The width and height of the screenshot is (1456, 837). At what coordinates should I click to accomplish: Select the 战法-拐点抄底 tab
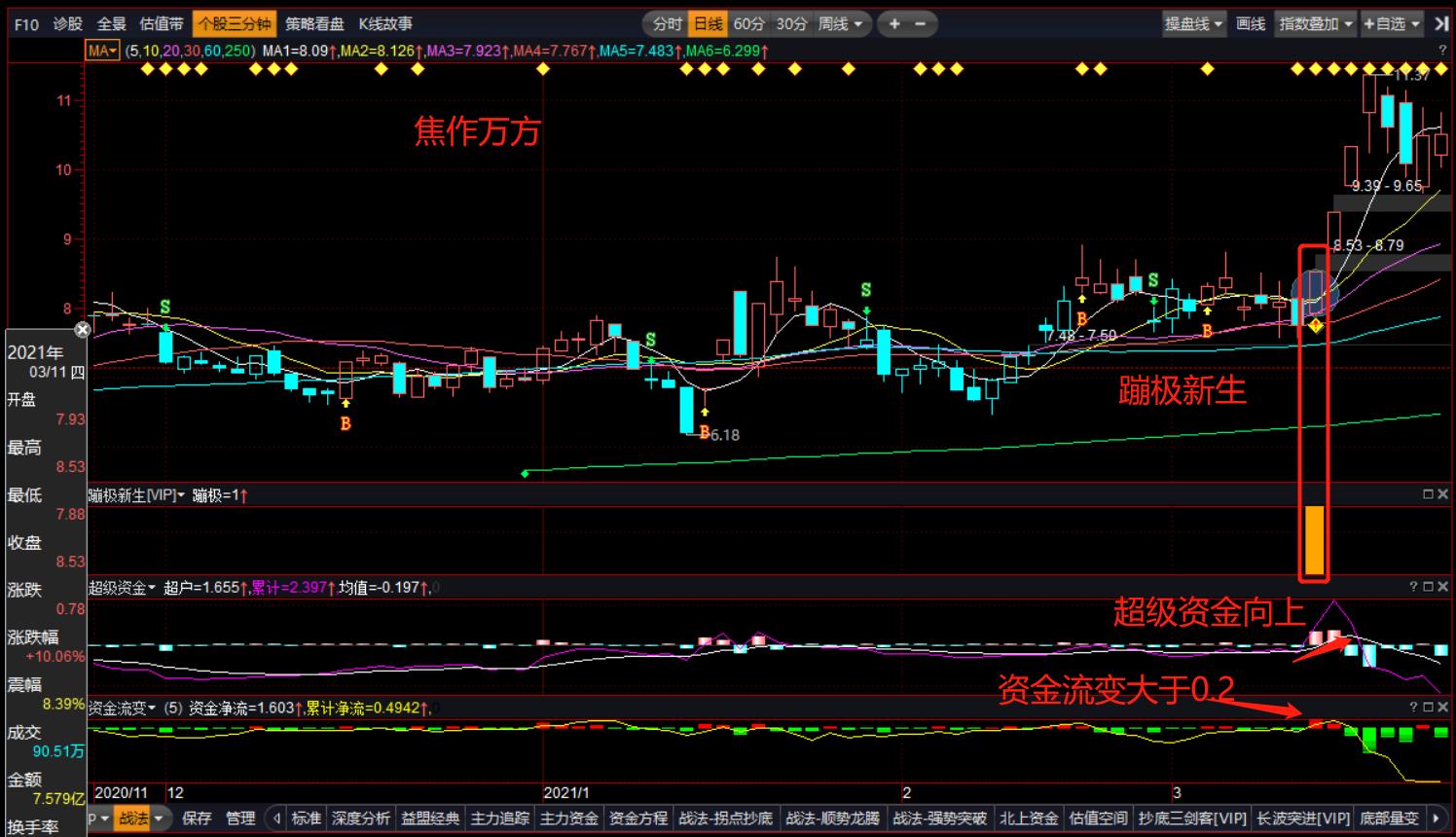coord(726,819)
